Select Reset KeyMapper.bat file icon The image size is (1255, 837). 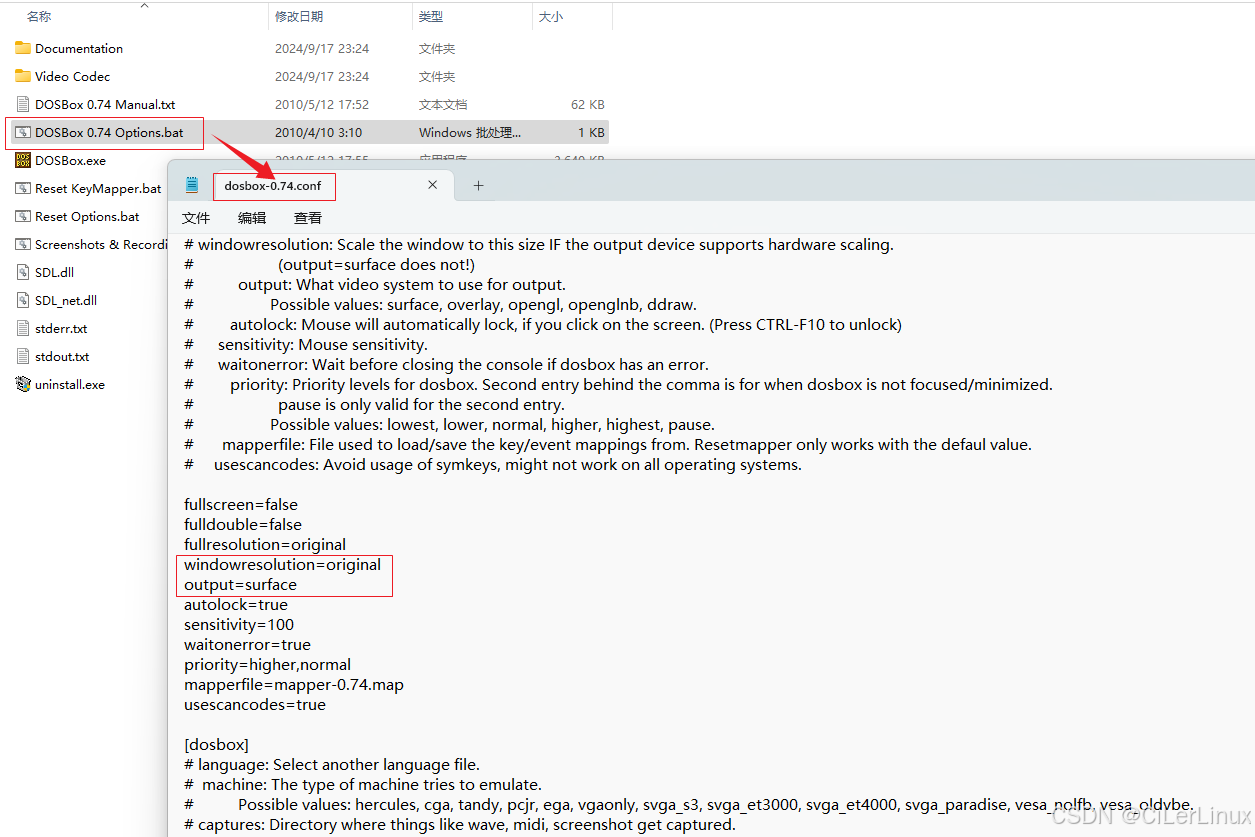click(x=23, y=188)
